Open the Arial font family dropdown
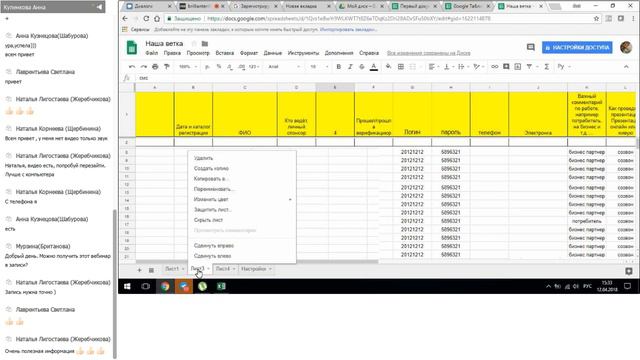This screenshot has height=360, width=640. [x=284, y=67]
